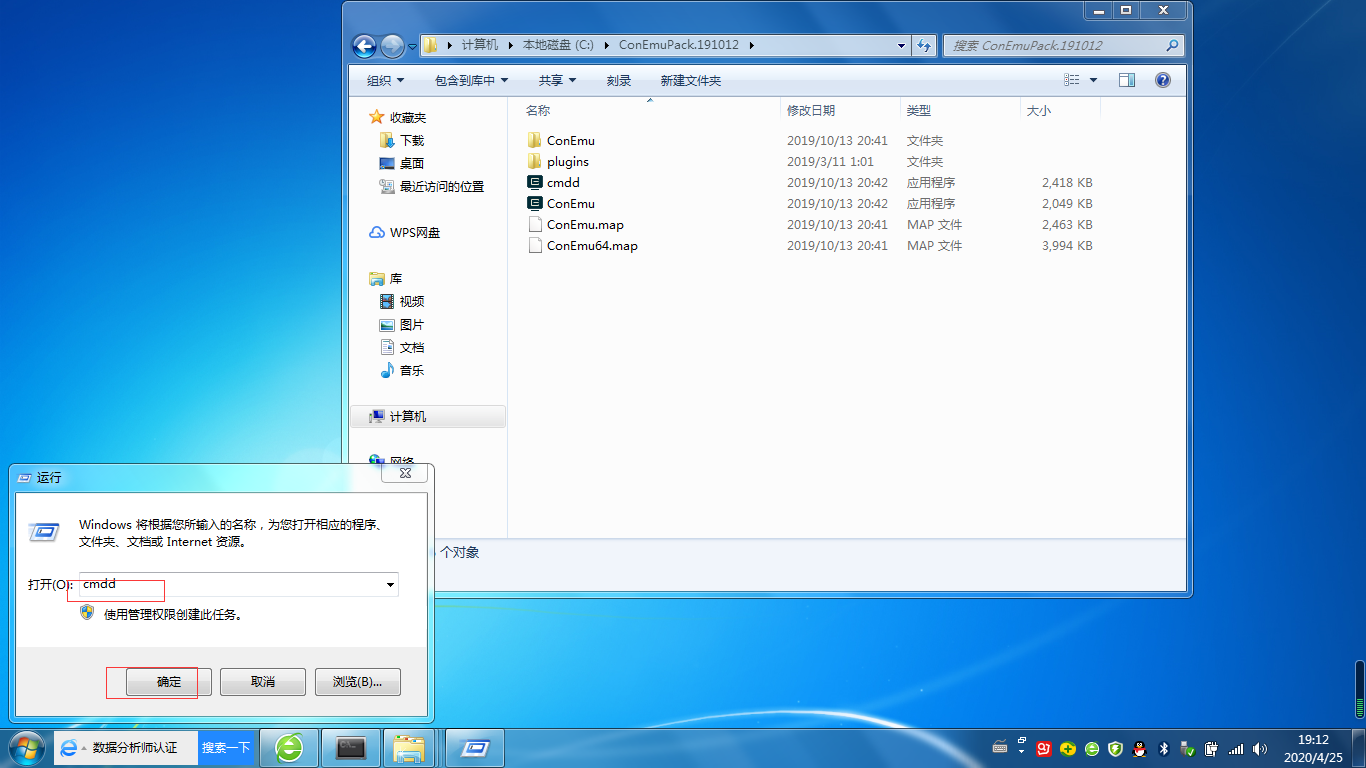This screenshot has width=1366, height=768.
Task: Click the Run dialog taskbar button
Action: (x=474, y=748)
